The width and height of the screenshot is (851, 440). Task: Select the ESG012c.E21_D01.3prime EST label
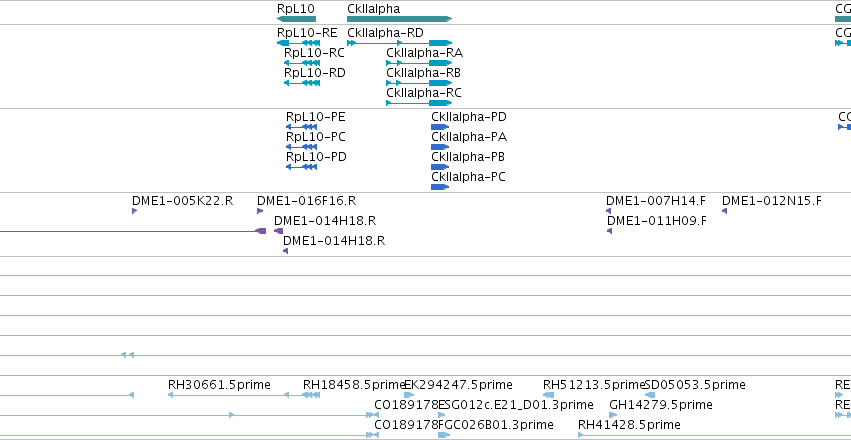click(x=516, y=405)
